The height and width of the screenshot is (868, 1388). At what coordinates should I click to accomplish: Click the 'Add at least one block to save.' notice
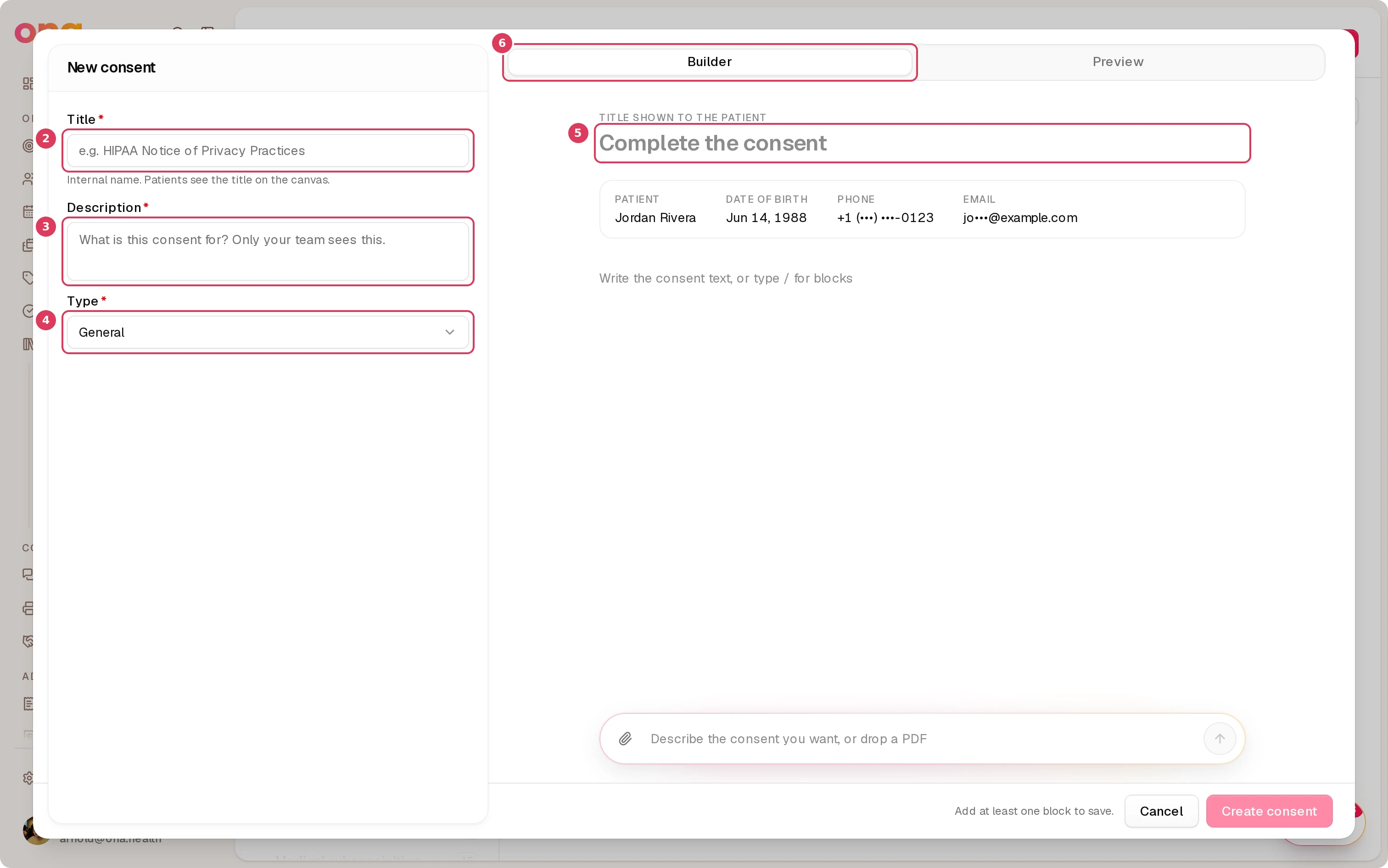[1034, 811]
